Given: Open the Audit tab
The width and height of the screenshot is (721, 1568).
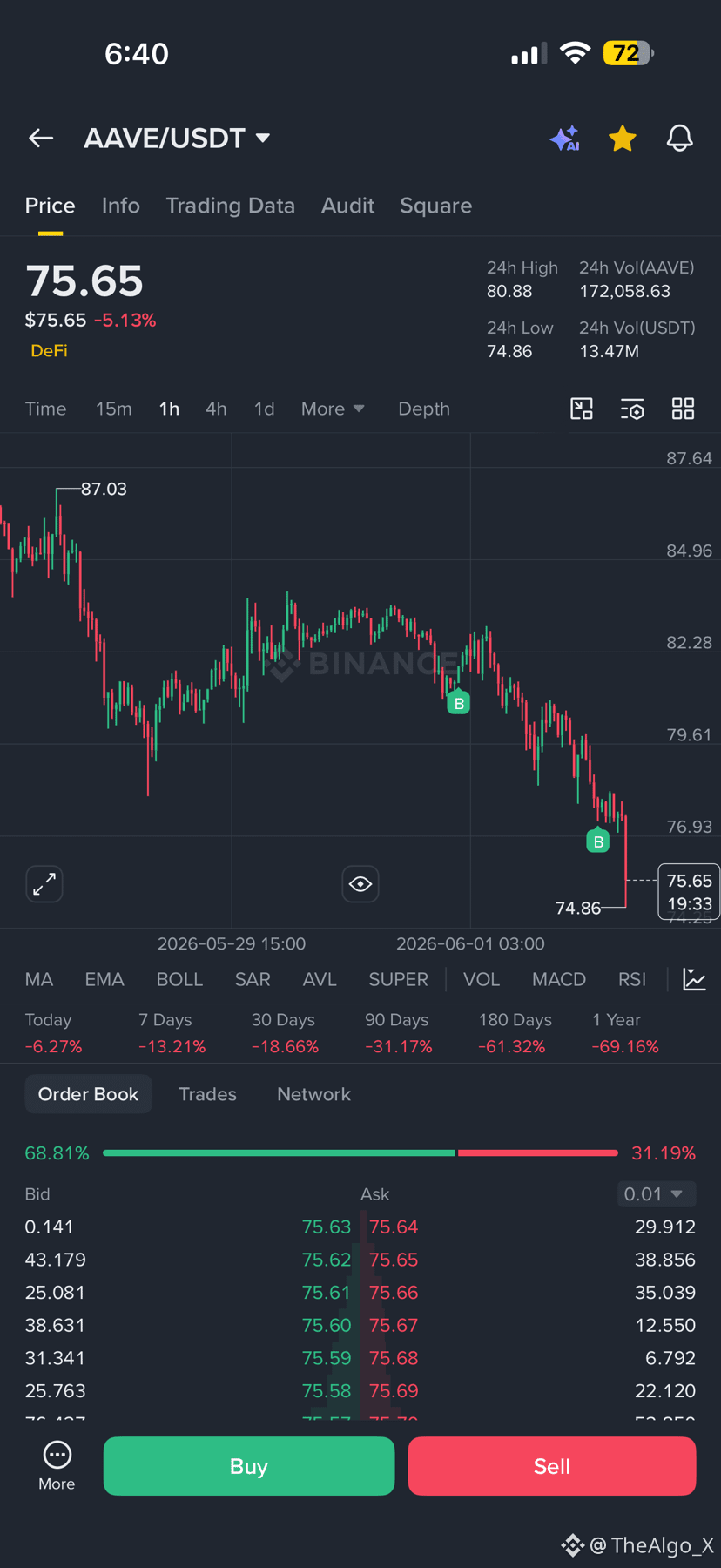Looking at the screenshot, I should (347, 206).
